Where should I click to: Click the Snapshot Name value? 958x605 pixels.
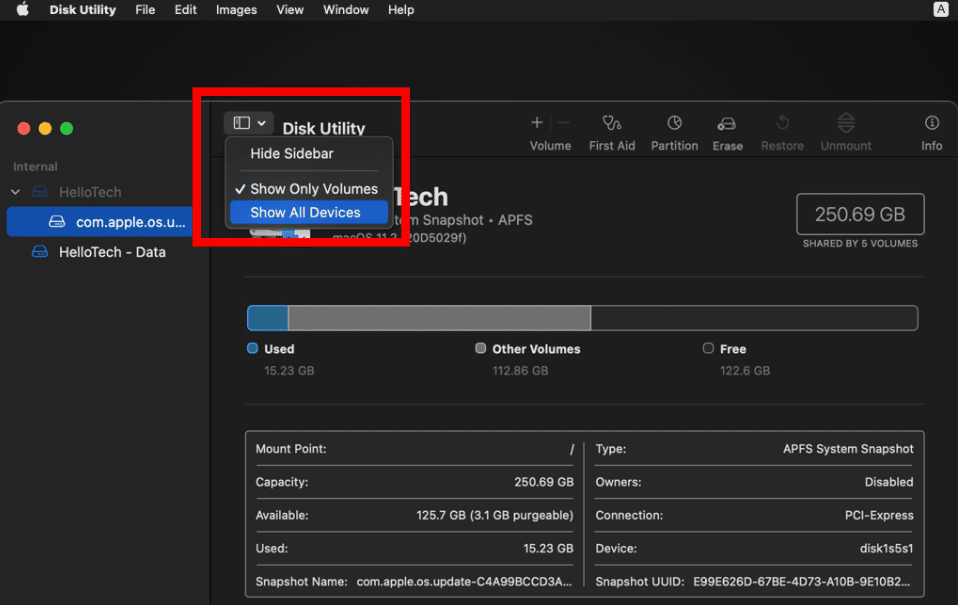(x=464, y=582)
